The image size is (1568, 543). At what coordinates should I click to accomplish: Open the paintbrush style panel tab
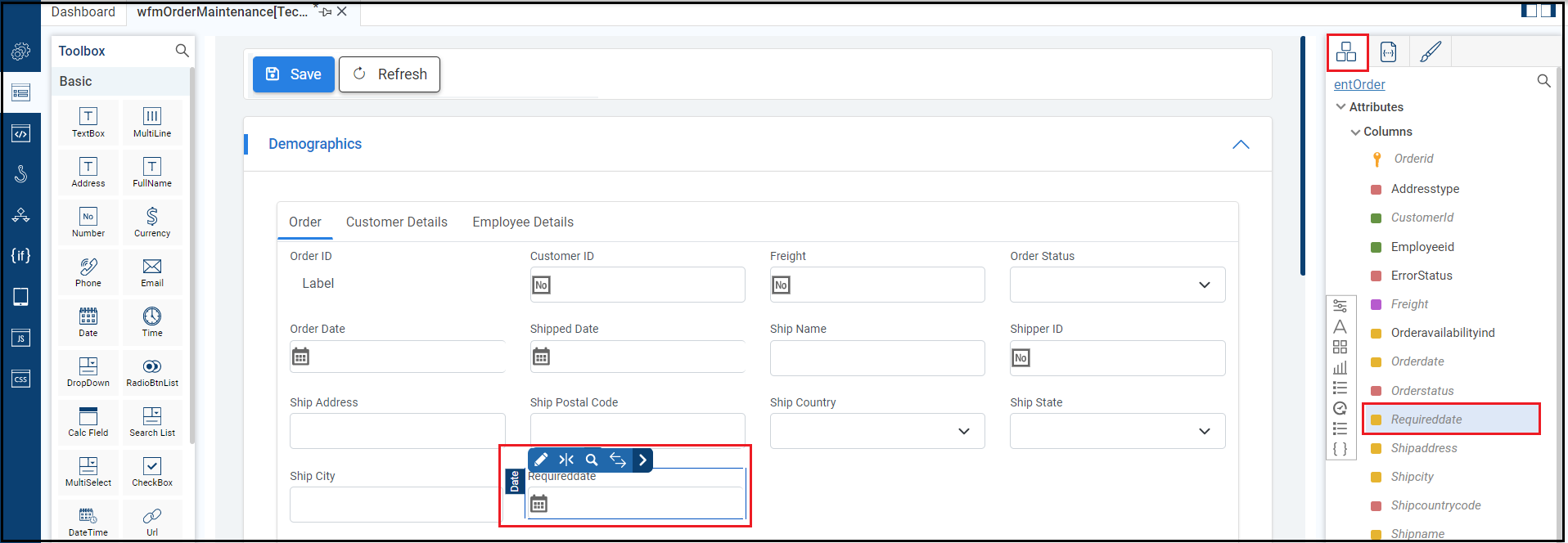pyautogui.click(x=1431, y=52)
